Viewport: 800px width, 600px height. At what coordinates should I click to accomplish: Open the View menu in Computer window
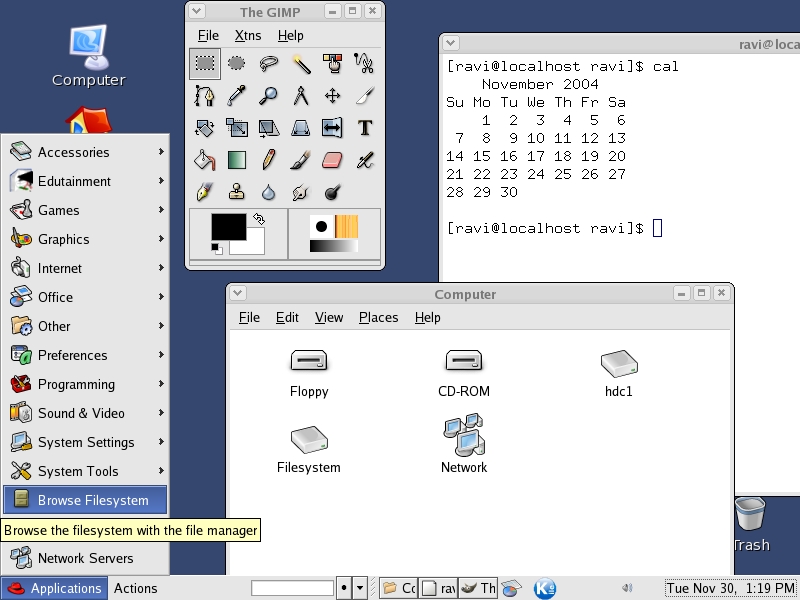(x=329, y=317)
